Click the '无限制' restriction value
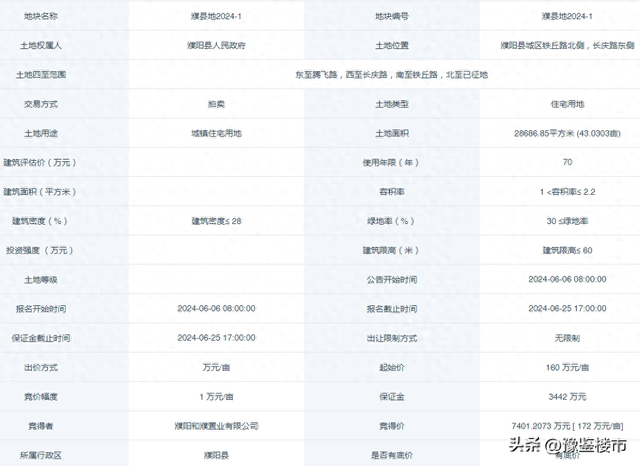Viewport: 640px width, 466px height. [x=567, y=338]
